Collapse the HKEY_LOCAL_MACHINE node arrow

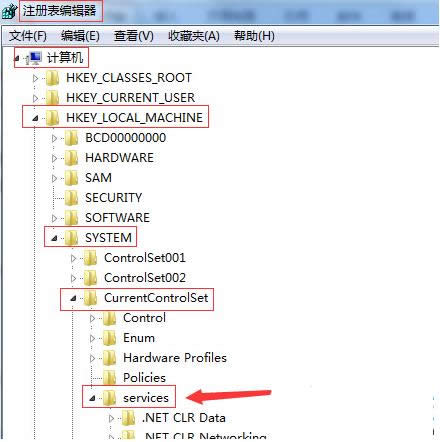(35, 118)
